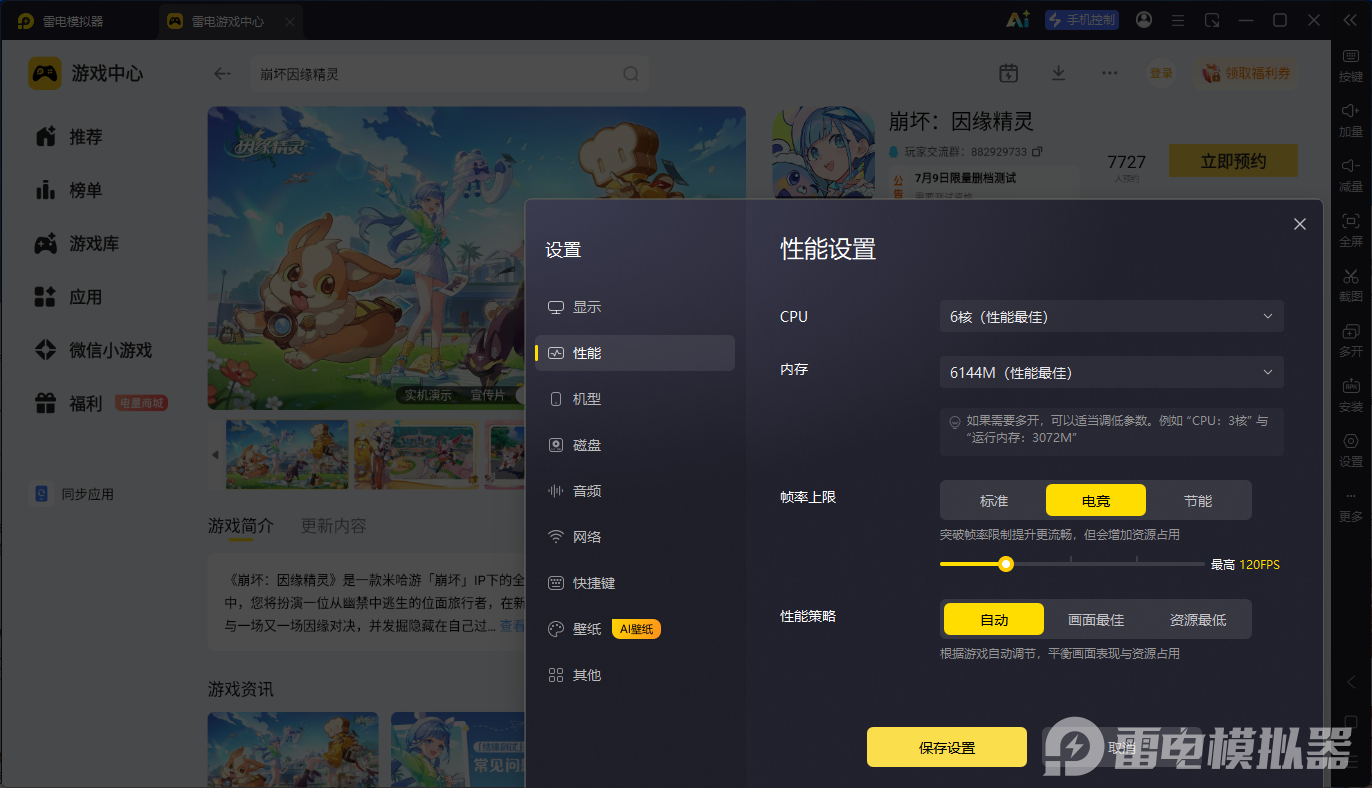Click the 领取福利券 button

coord(1246,73)
